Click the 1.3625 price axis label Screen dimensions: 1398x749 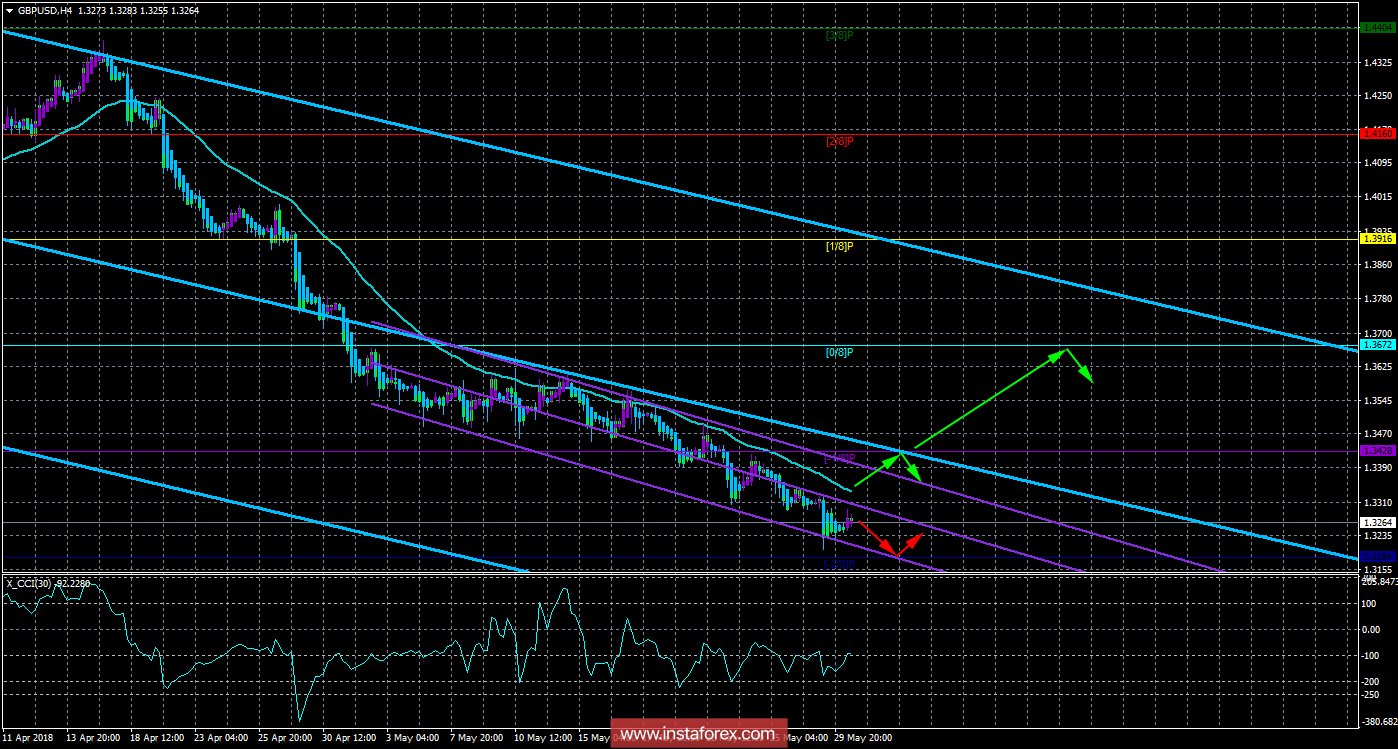(1377, 367)
